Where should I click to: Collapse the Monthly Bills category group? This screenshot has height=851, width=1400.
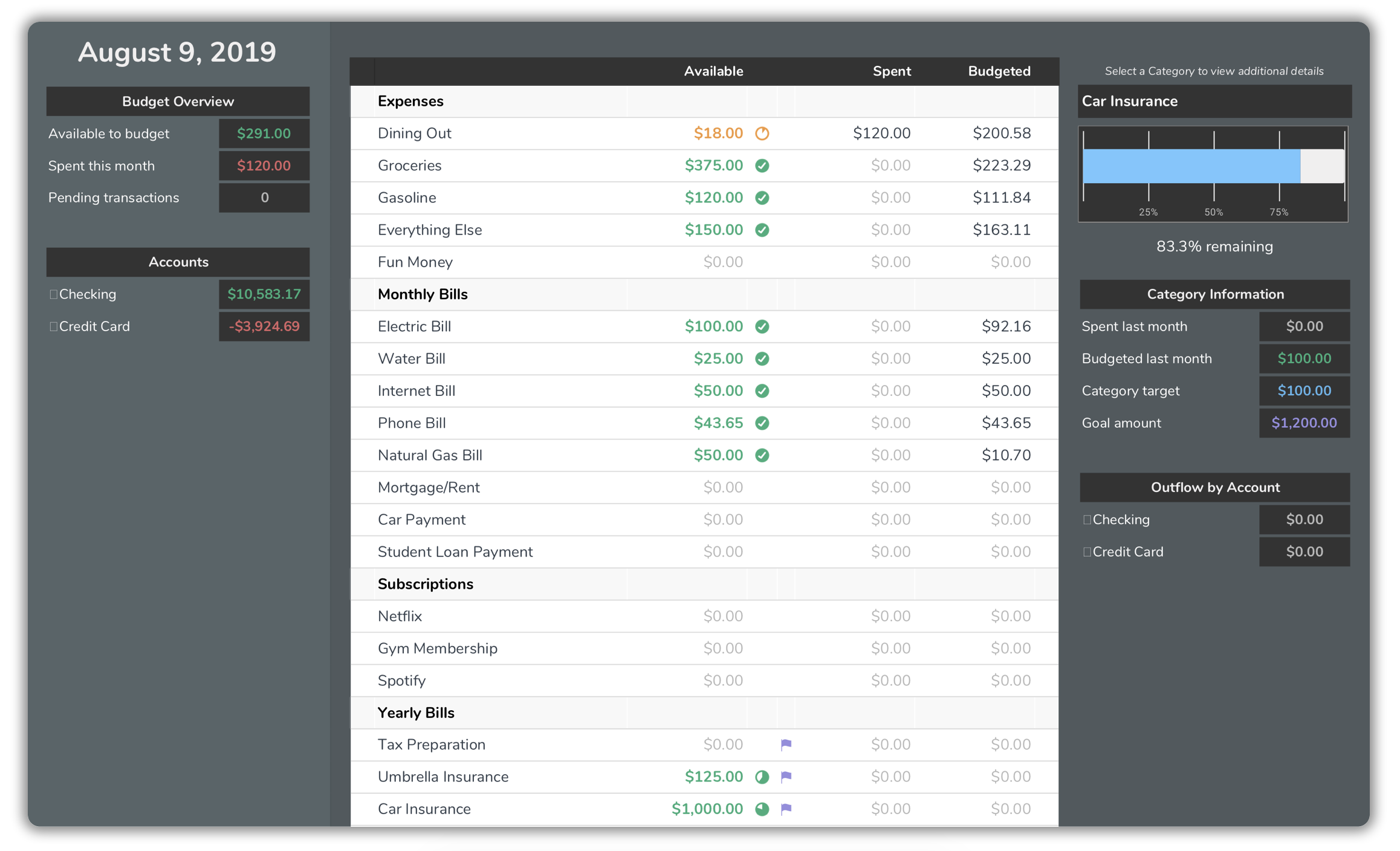coord(423,294)
